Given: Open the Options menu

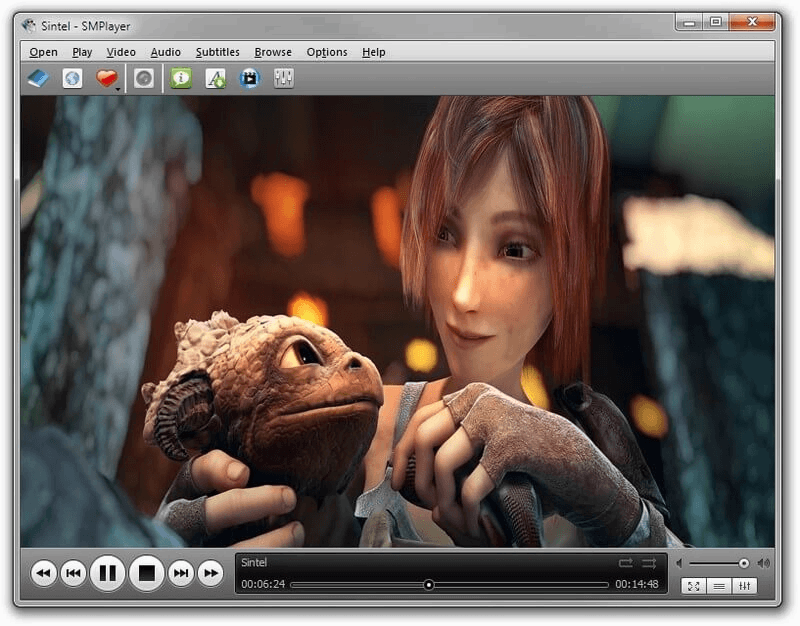Looking at the screenshot, I should point(327,52).
